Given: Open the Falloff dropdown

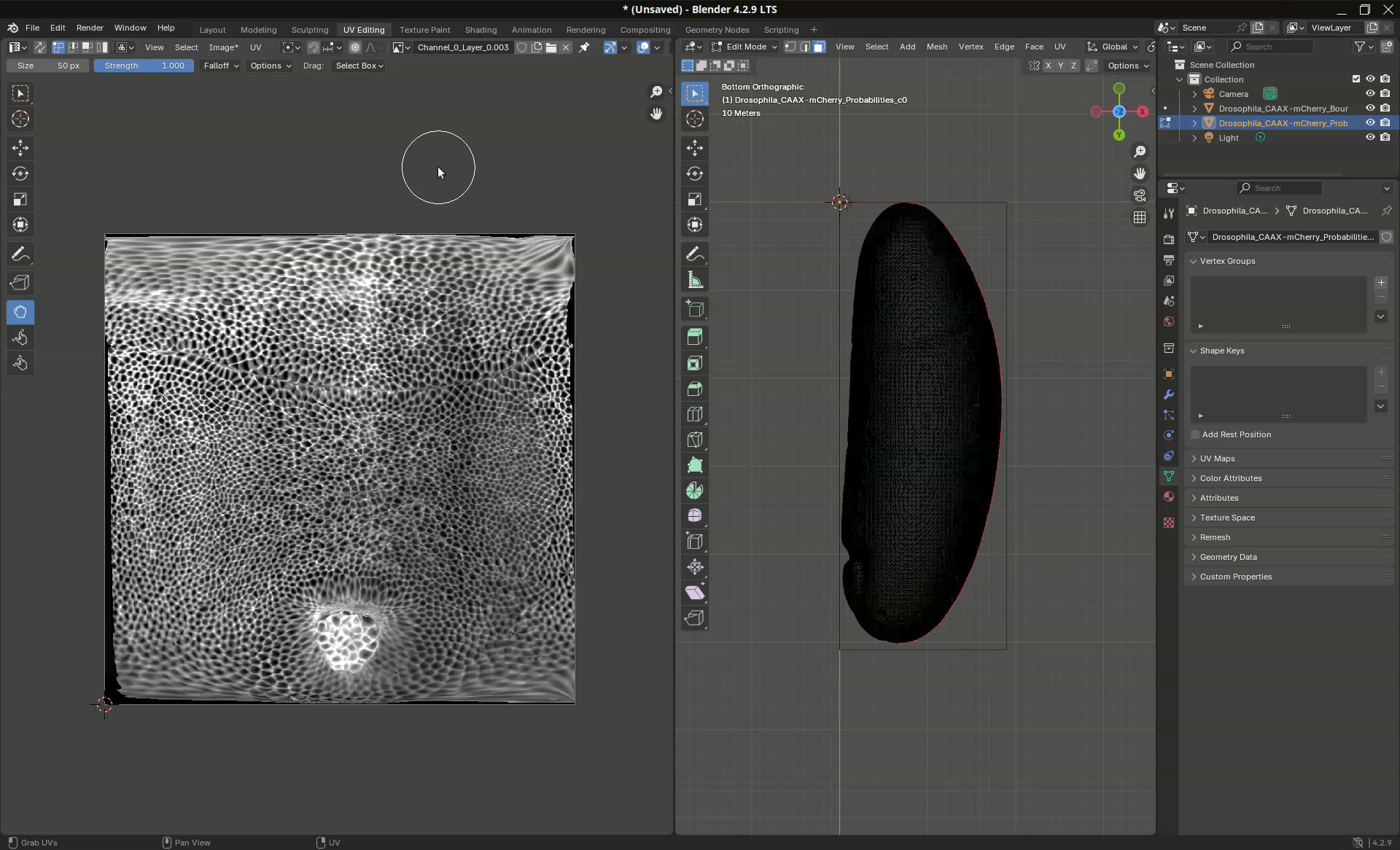Looking at the screenshot, I should click(x=221, y=66).
